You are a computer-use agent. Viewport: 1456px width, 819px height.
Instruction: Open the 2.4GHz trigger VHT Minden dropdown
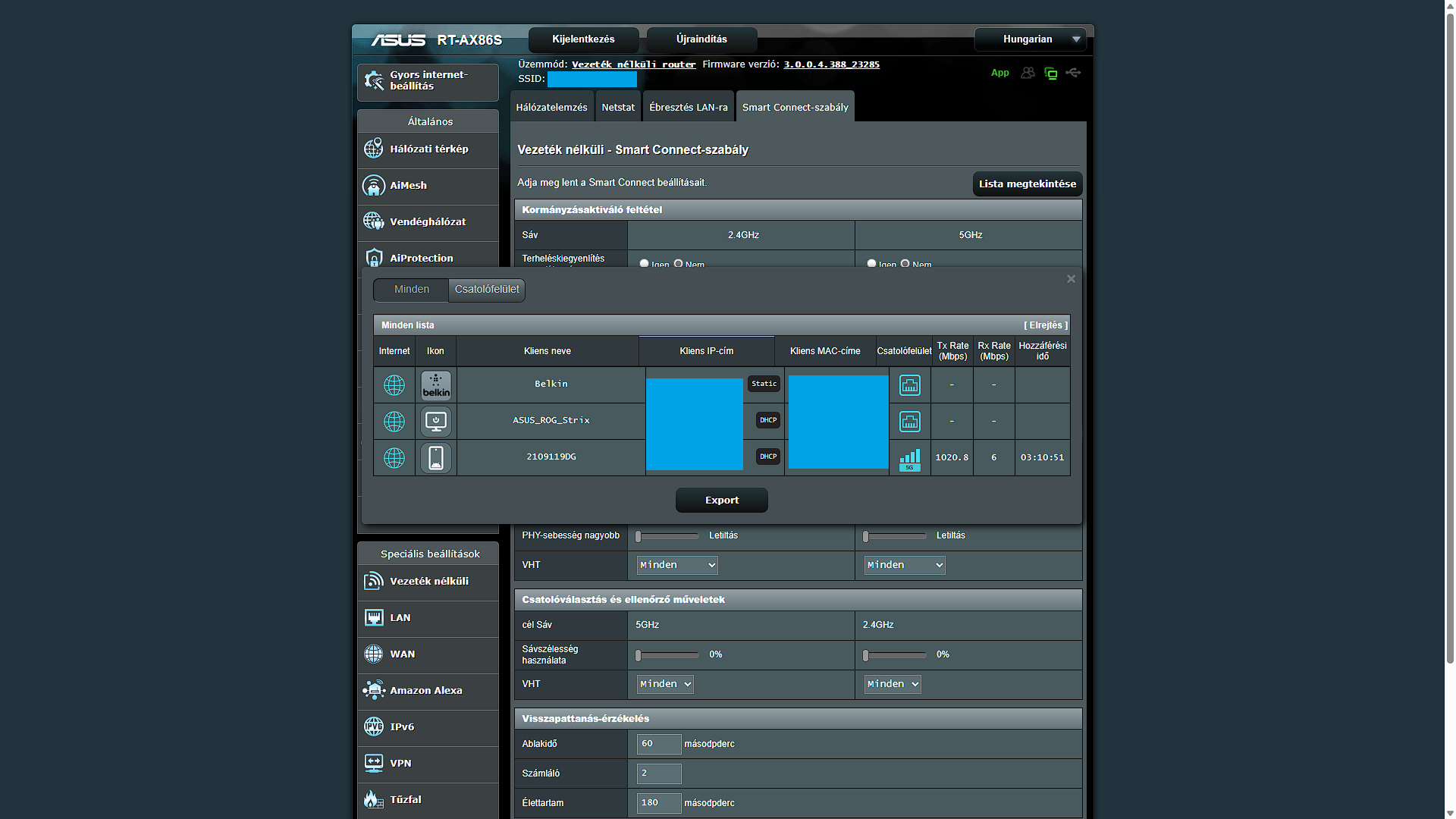[x=677, y=565]
